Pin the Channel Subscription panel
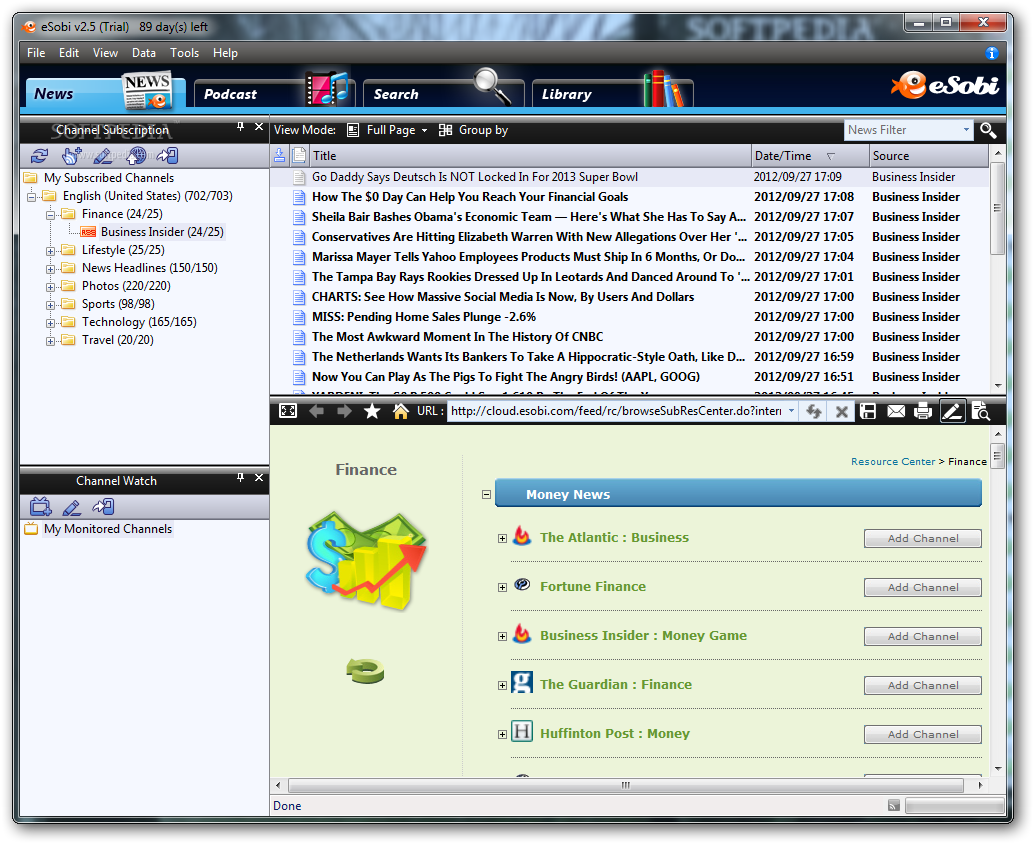 241,127
